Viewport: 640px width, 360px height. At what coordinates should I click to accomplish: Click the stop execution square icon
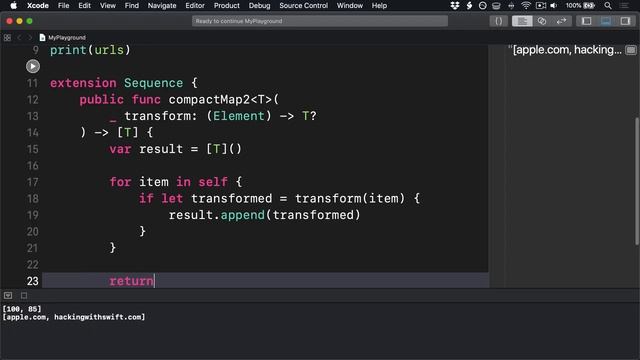click(24, 296)
